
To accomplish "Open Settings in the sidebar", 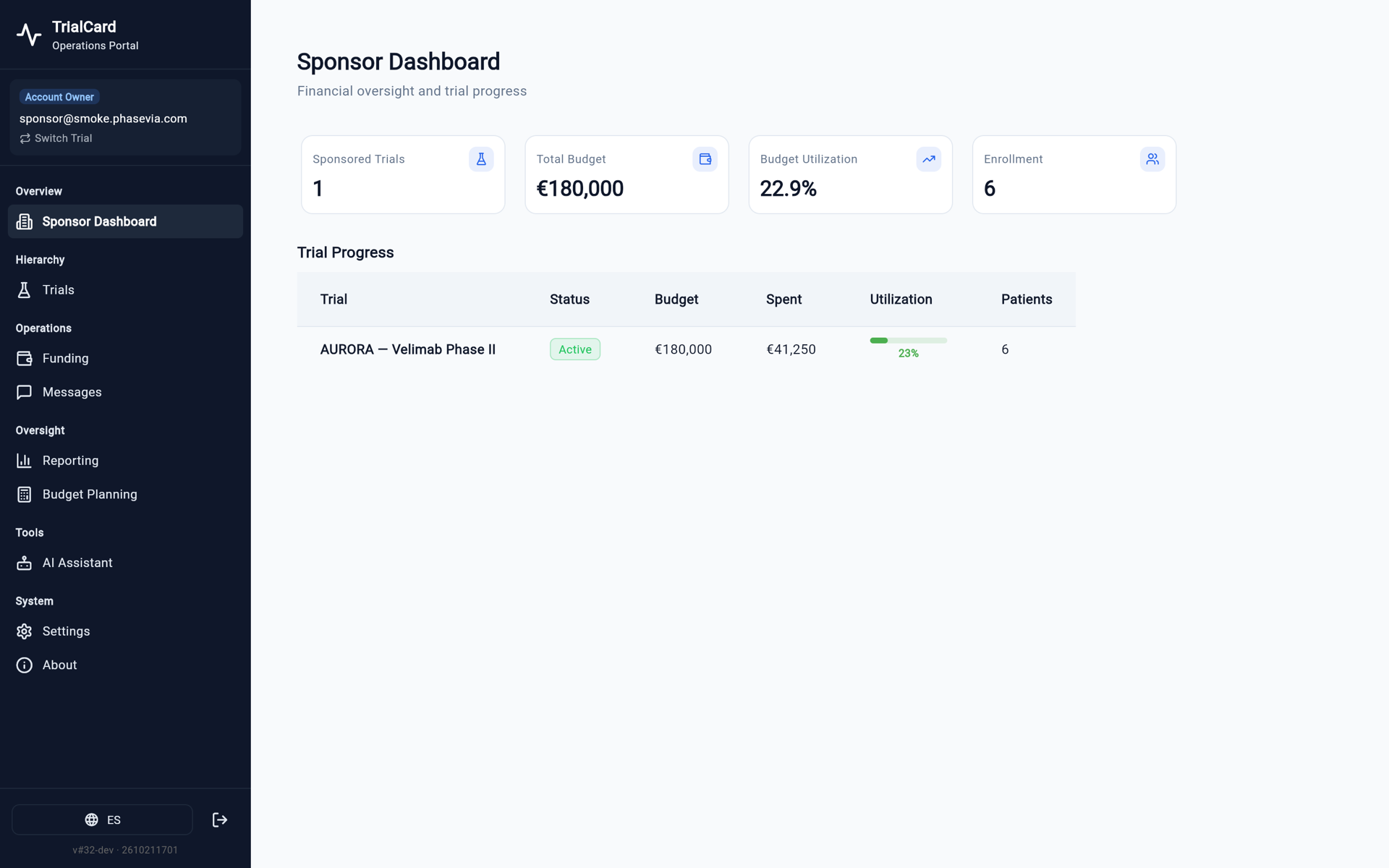I will pos(125,631).
